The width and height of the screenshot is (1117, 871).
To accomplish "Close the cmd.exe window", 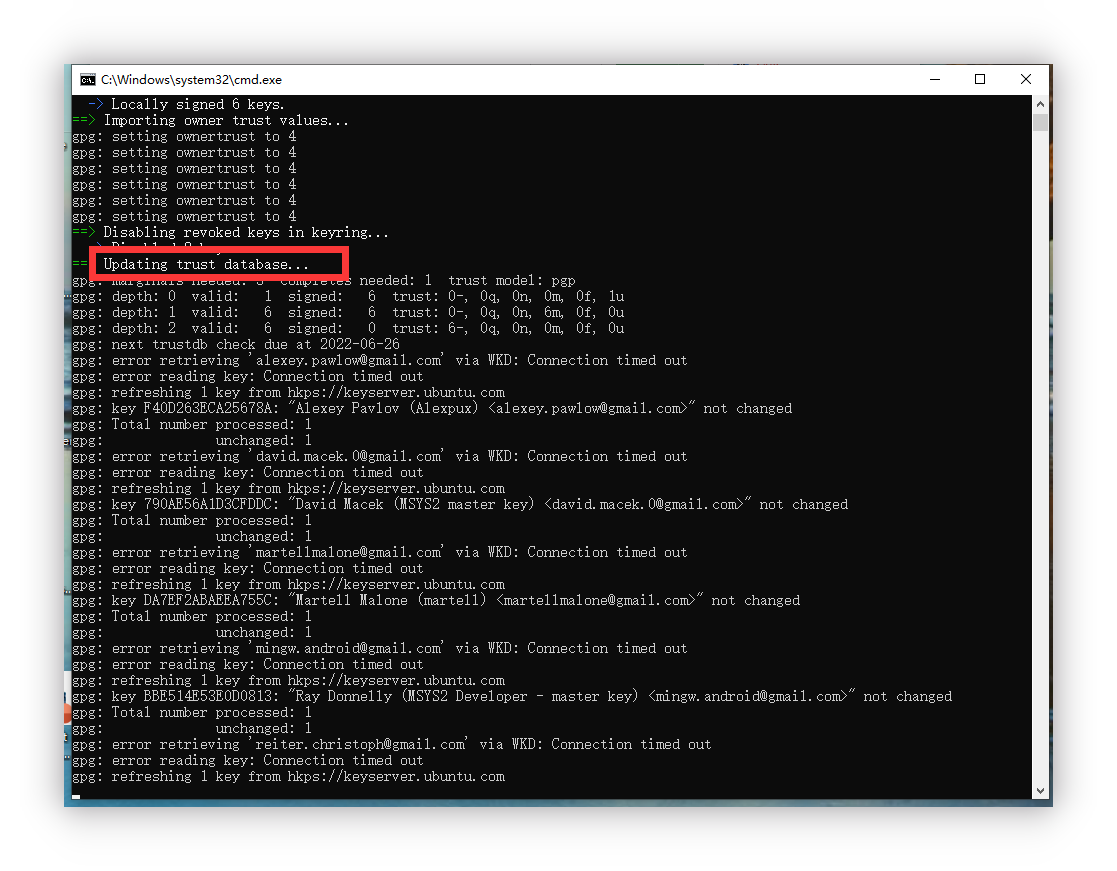I will [1026, 80].
